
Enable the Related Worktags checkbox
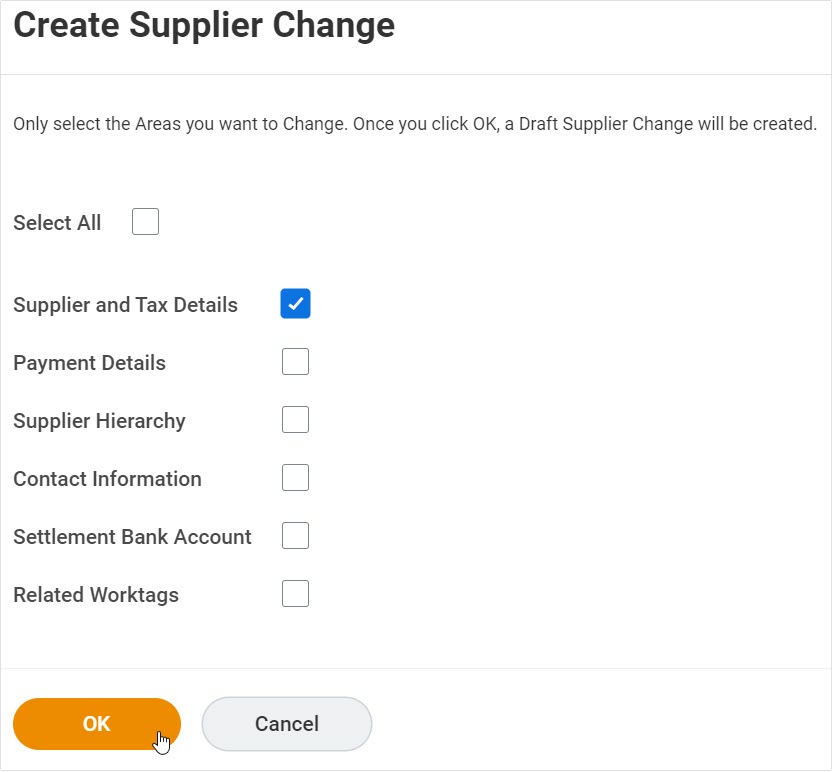[295, 593]
